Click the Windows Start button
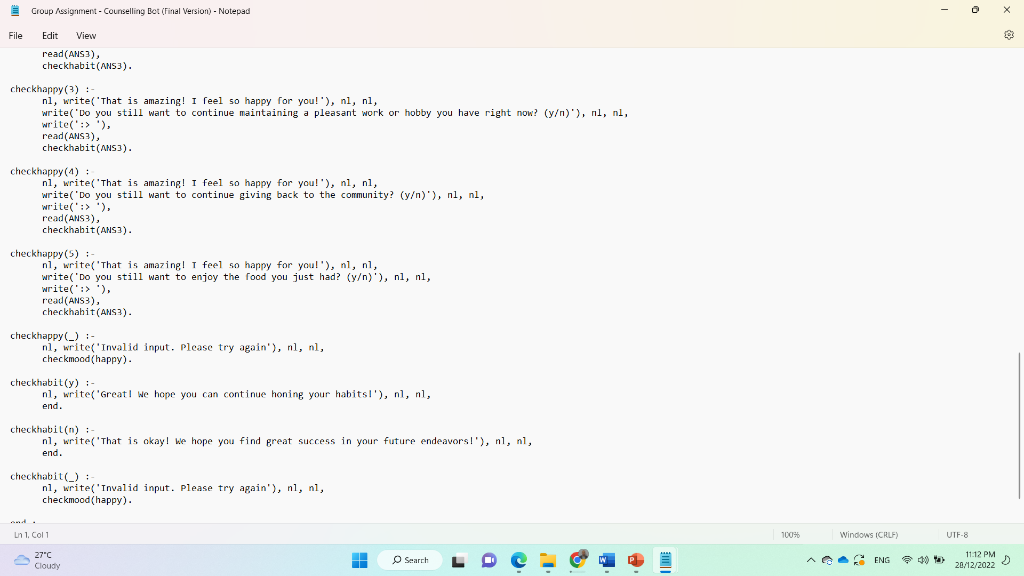This screenshot has height=576, width=1024. pyautogui.click(x=359, y=561)
